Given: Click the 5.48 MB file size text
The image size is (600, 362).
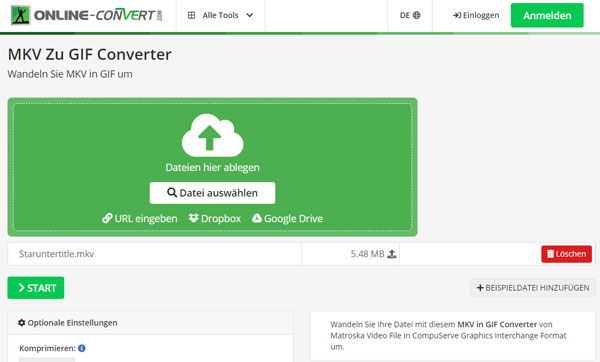Looking at the screenshot, I should tap(367, 254).
